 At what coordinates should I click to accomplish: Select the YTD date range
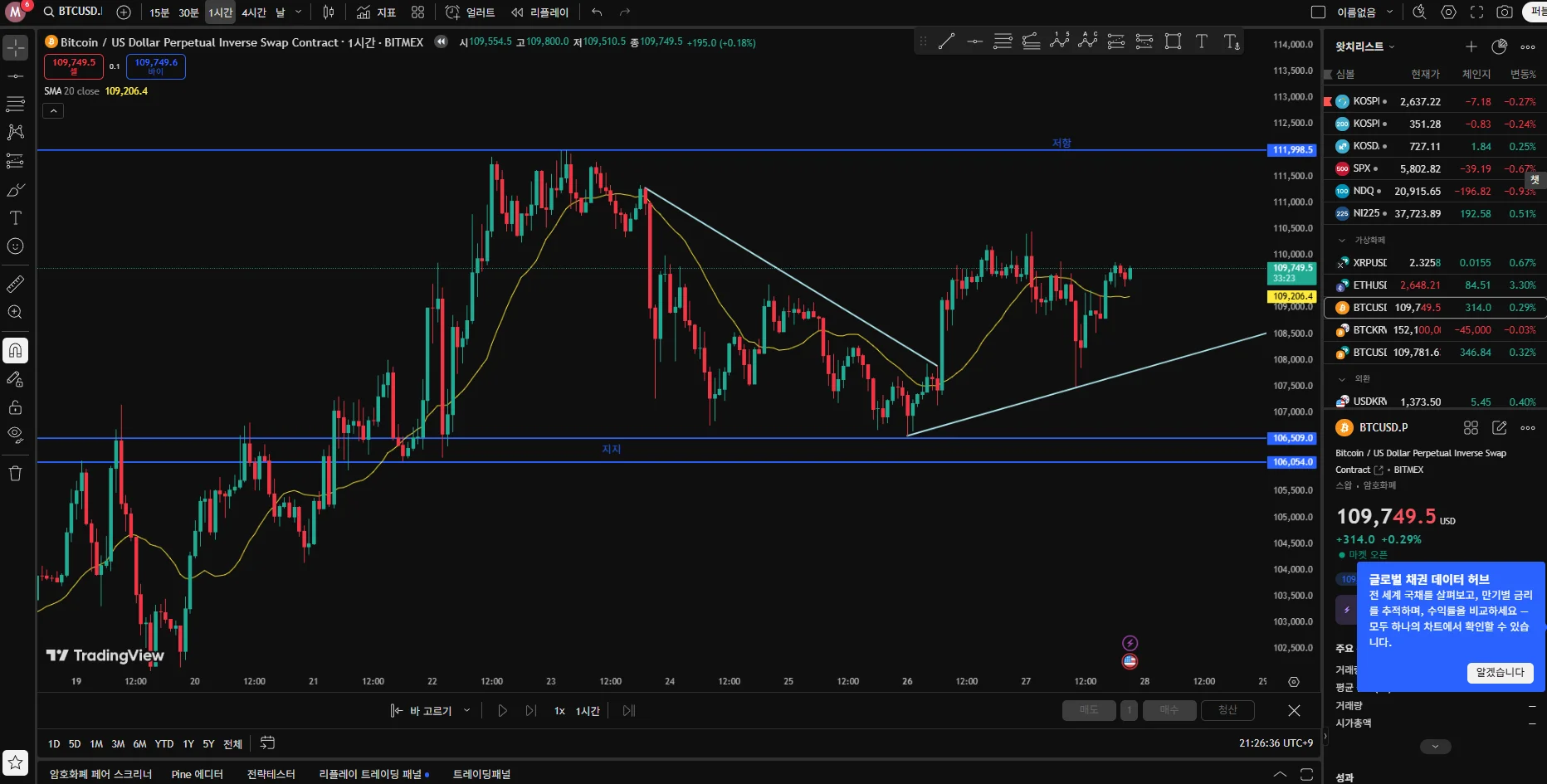pyautogui.click(x=164, y=743)
